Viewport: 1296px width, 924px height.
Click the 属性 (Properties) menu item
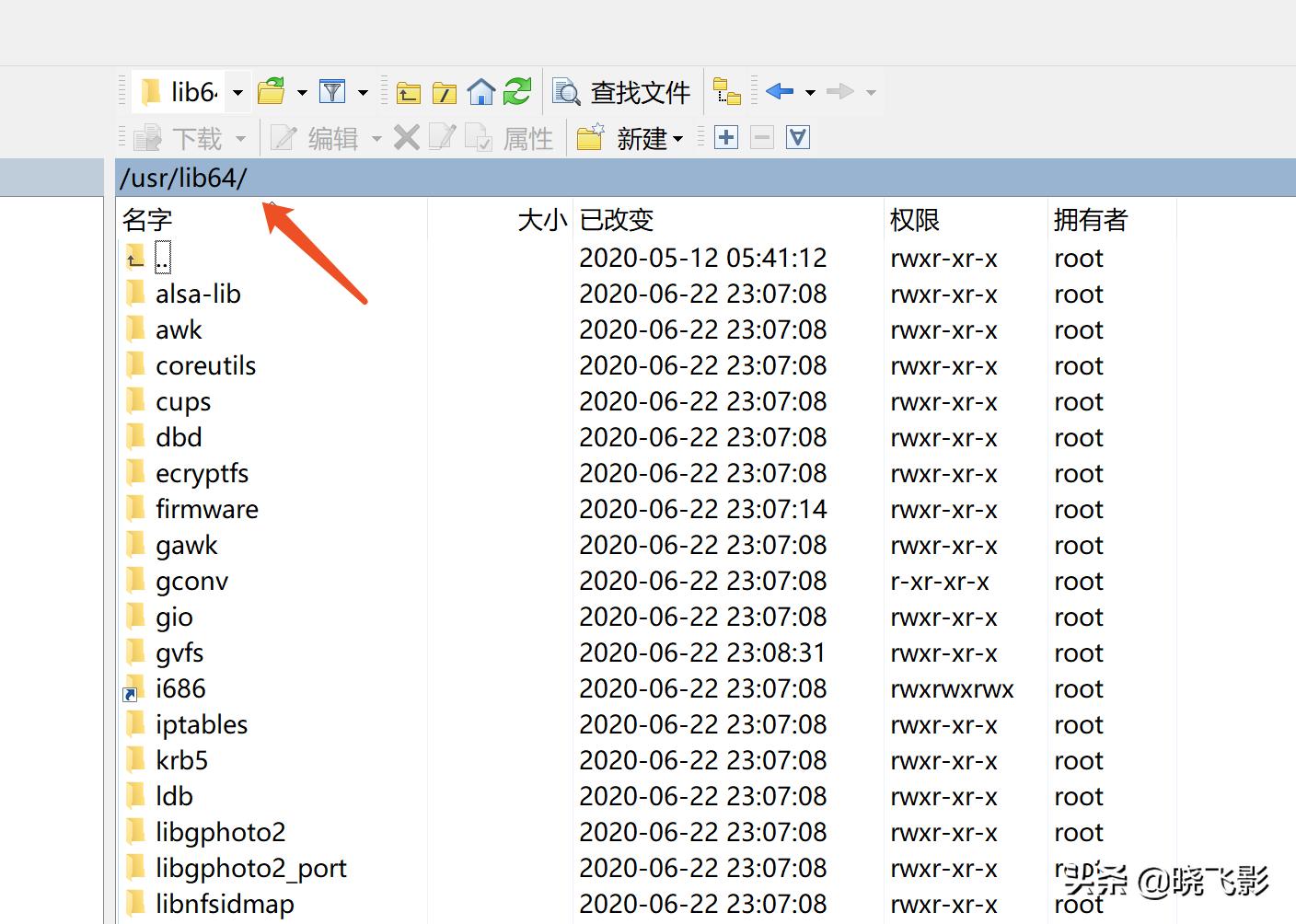pos(528,138)
